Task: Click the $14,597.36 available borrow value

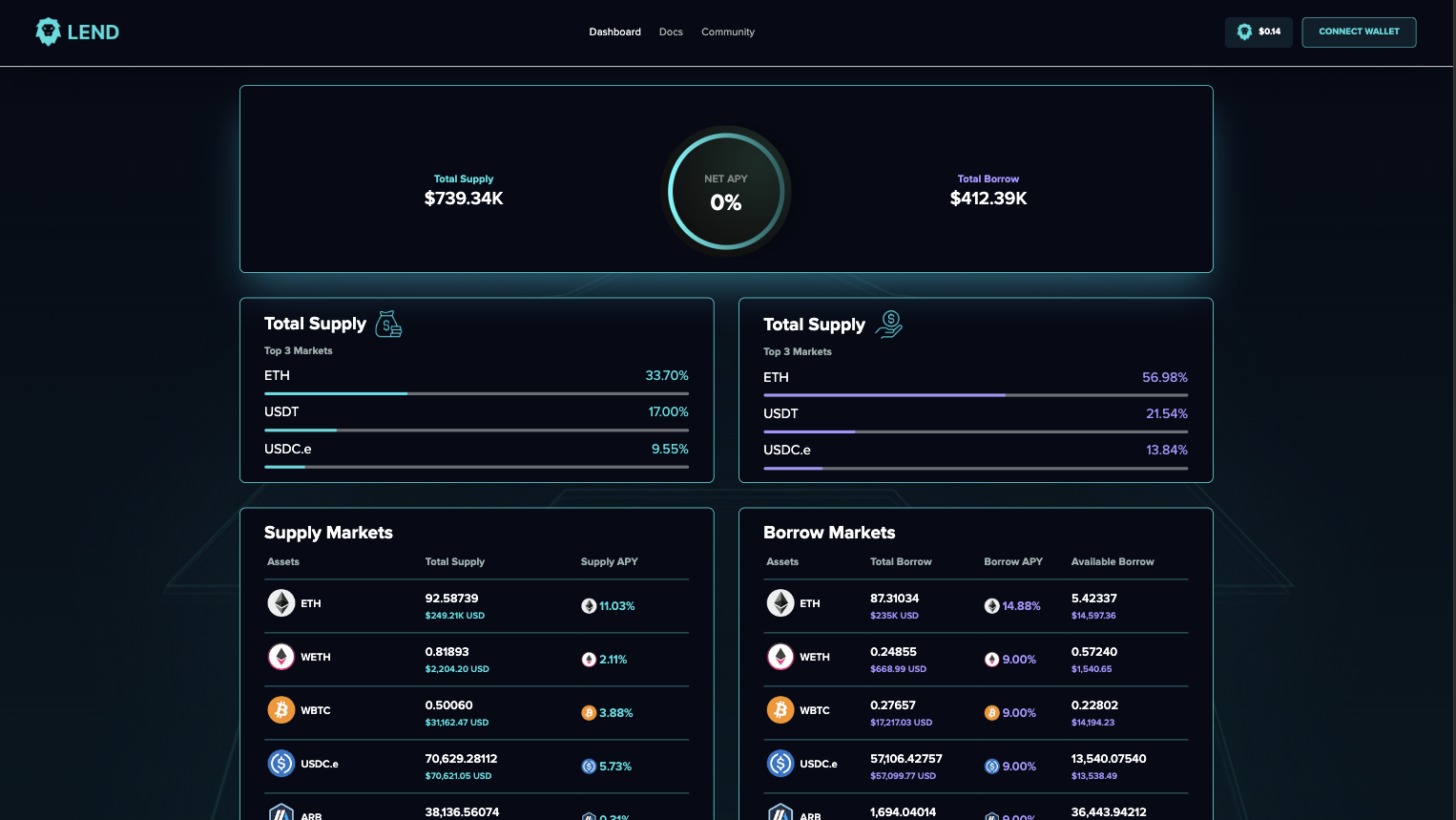Action: point(1093,616)
